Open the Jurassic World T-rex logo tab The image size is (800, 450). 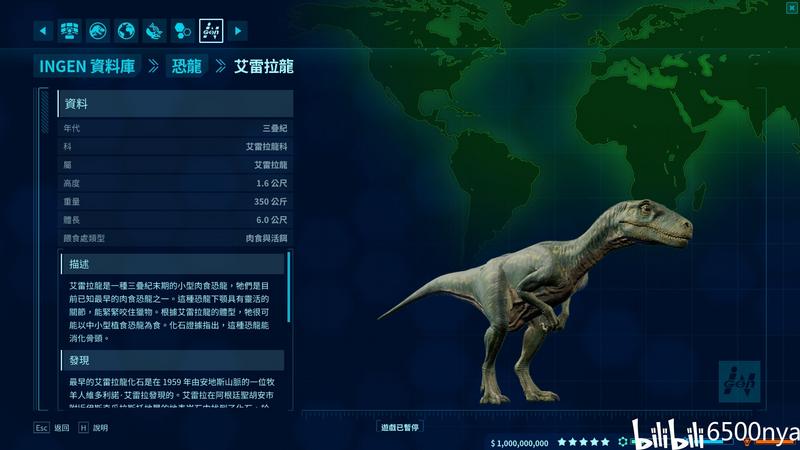[98, 31]
